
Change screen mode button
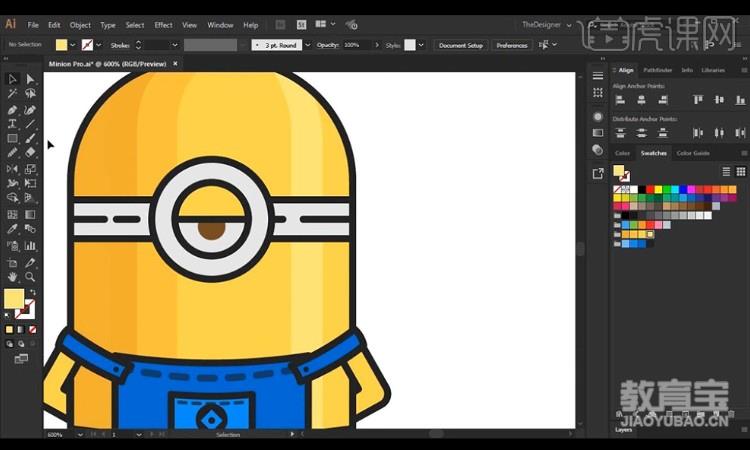(x=21, y=359)
